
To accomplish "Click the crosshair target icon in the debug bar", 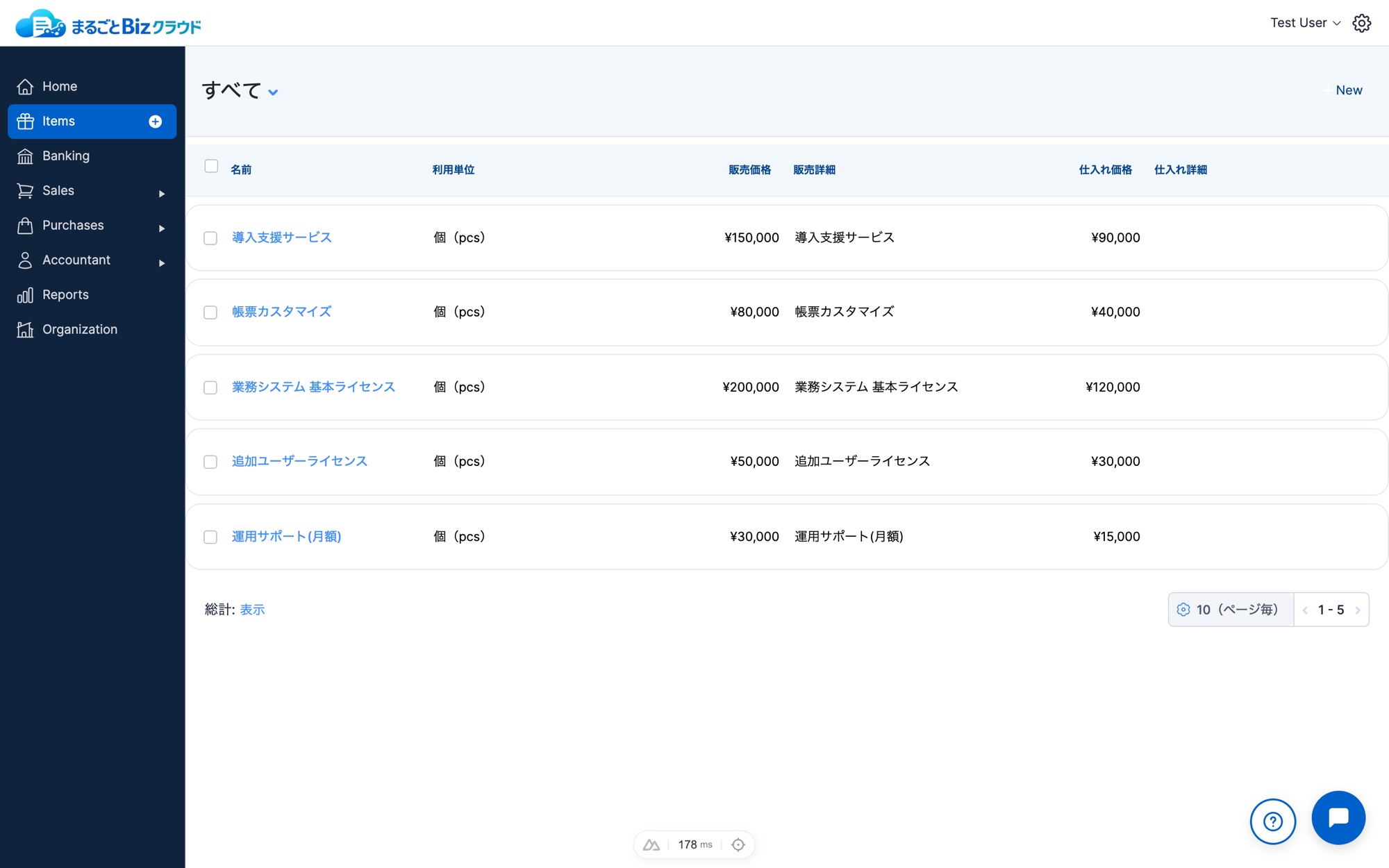I will pos(738,844).
